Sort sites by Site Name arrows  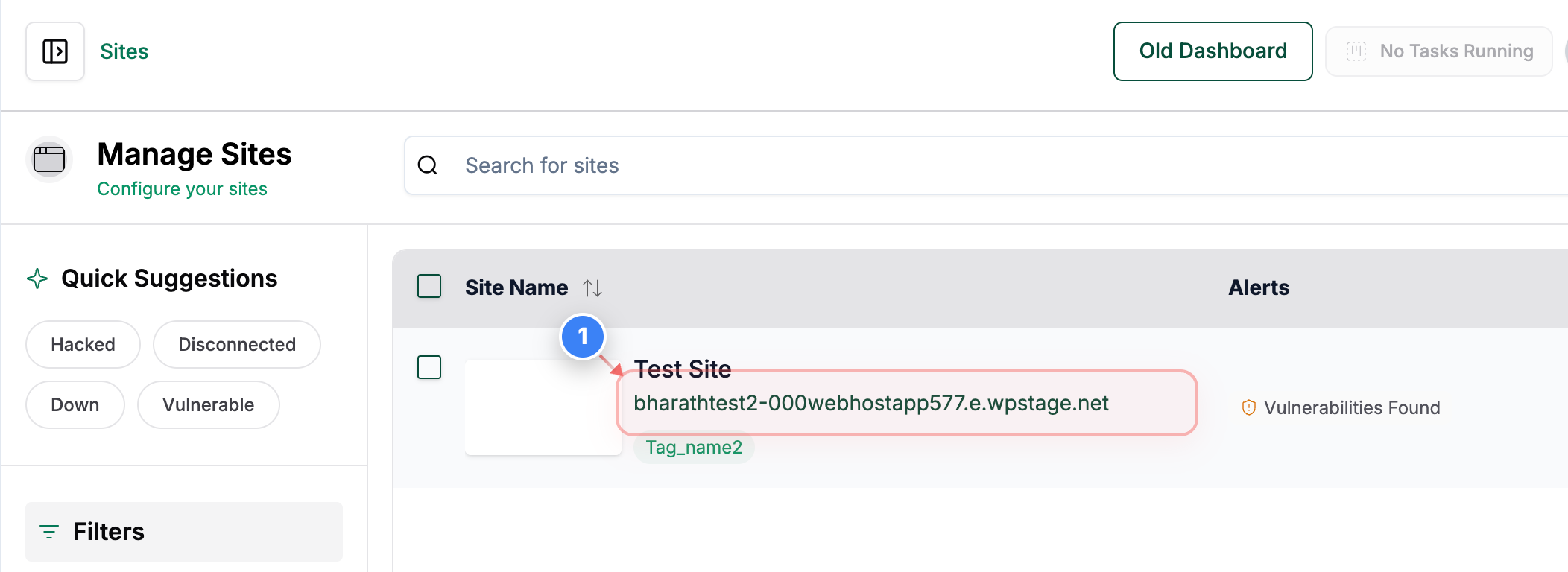click(592, 287)
